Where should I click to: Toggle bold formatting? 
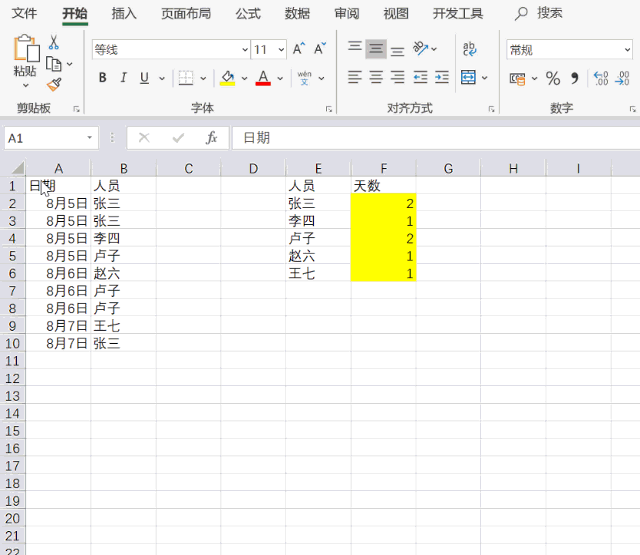(x=103, y=78)
